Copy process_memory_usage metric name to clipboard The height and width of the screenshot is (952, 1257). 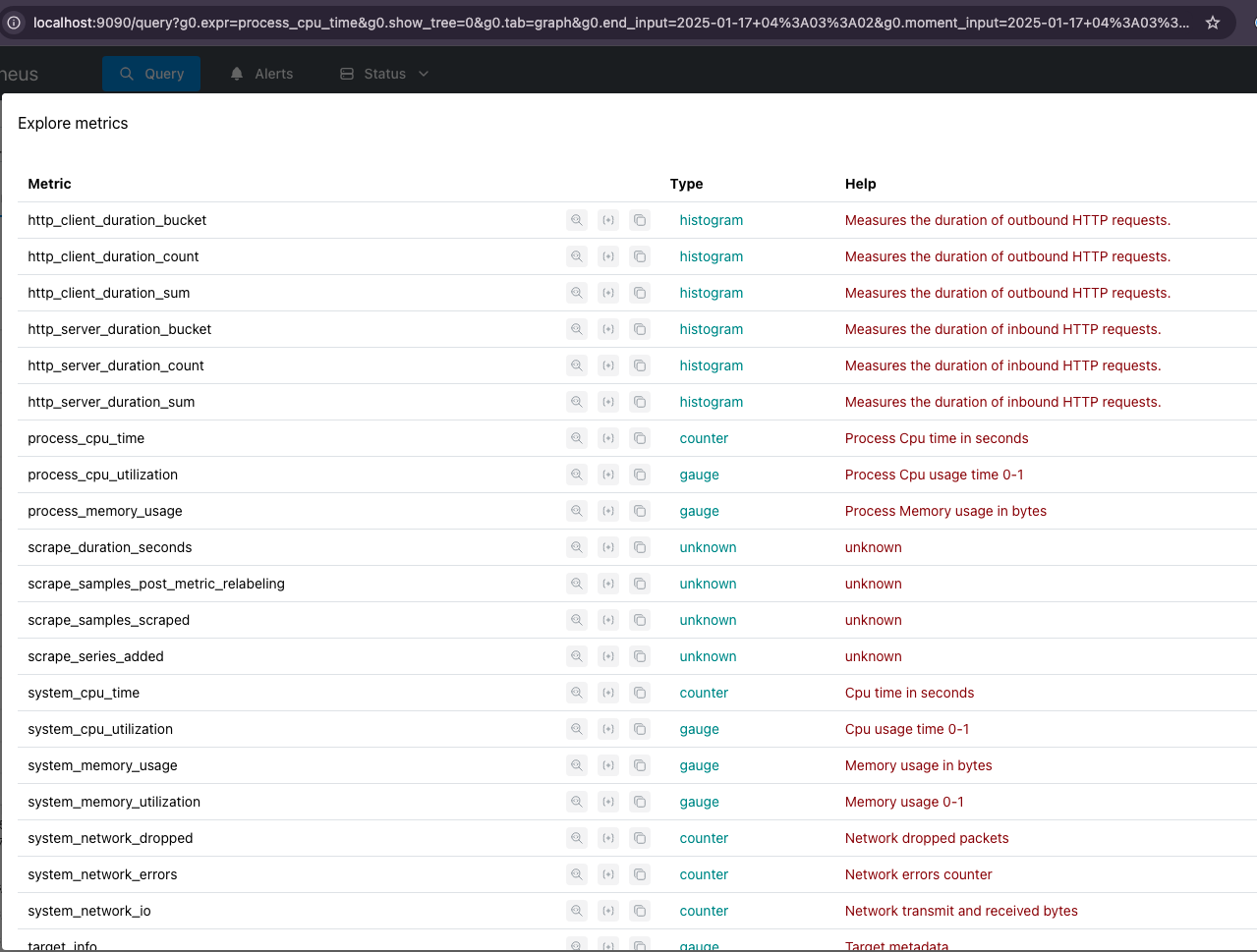point(640,511)
